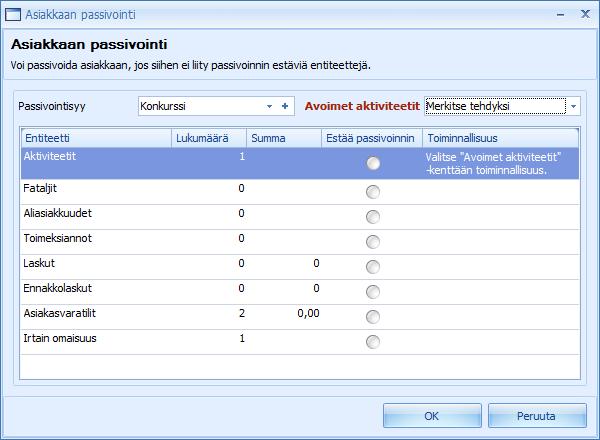Toggle the Aktiviteetit row radio indicator
This screenshot has width=600, height=440.
tap(373, 163)
